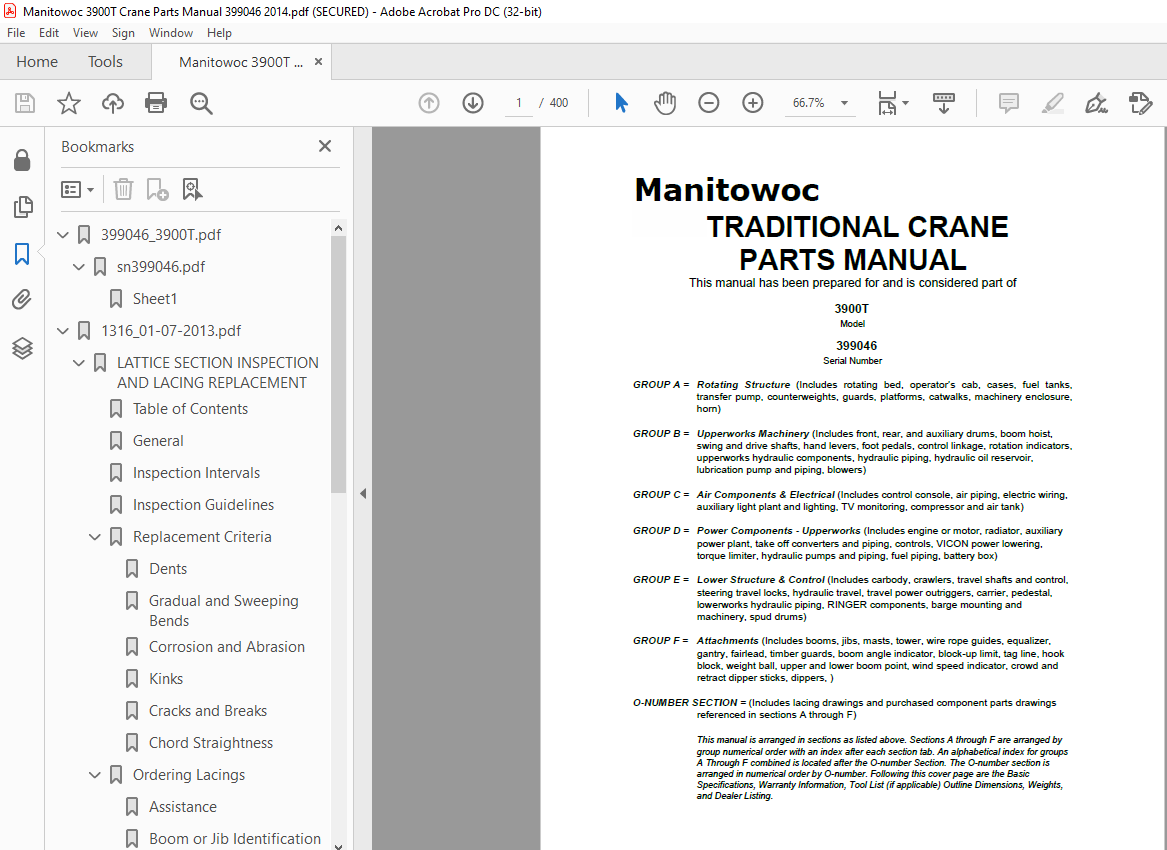This screenshot has width=1167, height=850.
Task: Open the View menu
Action: (x=85, y=33)
